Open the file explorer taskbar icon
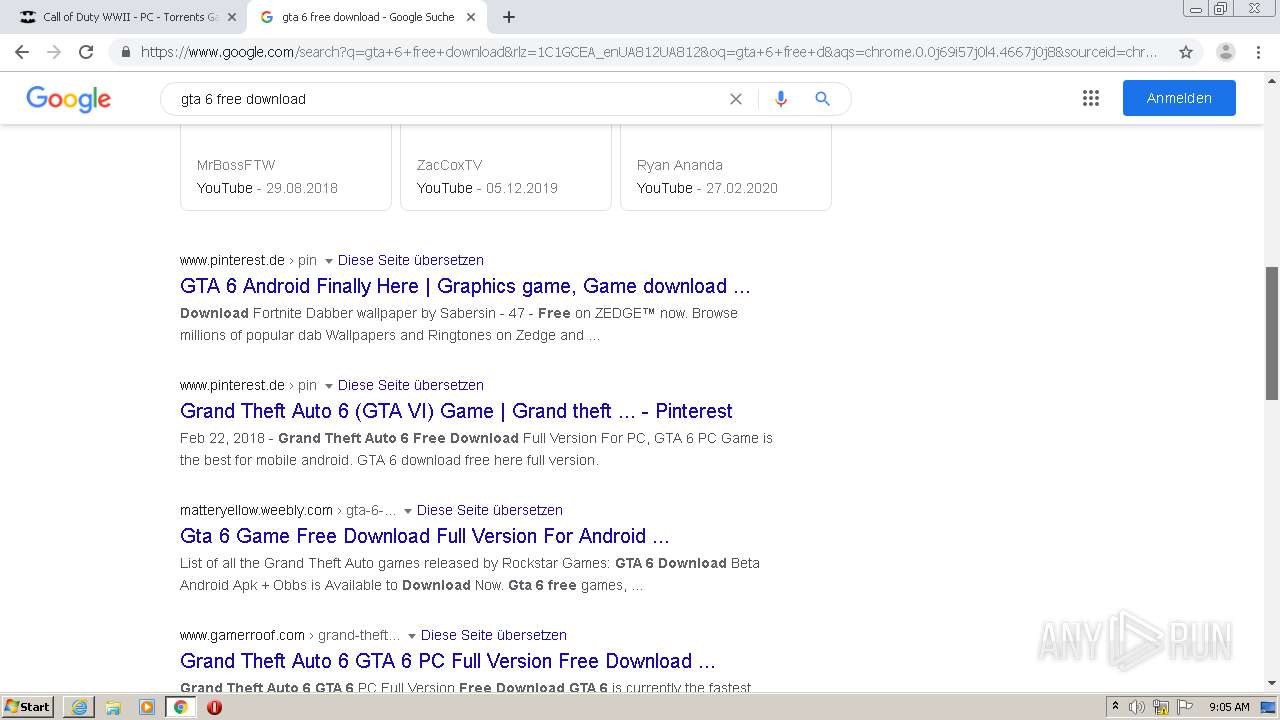Viewport: 1280px width, 720px height. click(113, 707)
